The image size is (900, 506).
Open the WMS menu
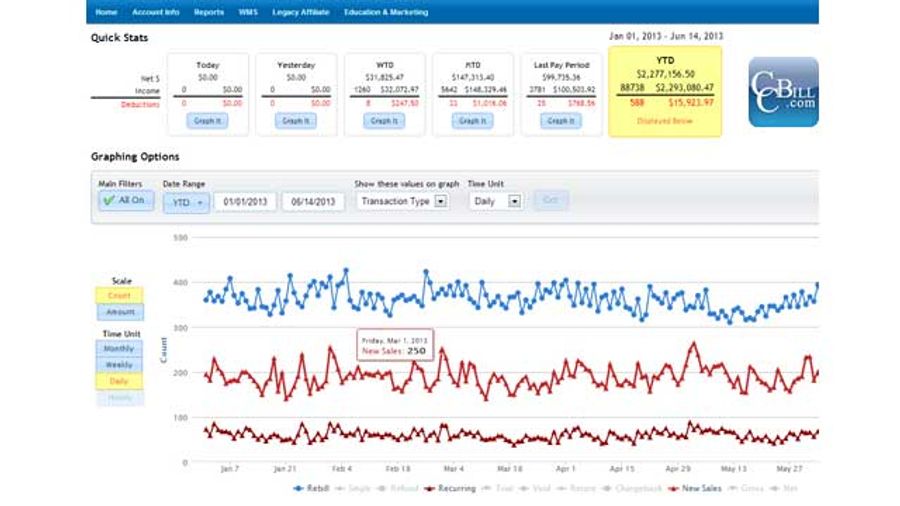click(248, 12)
